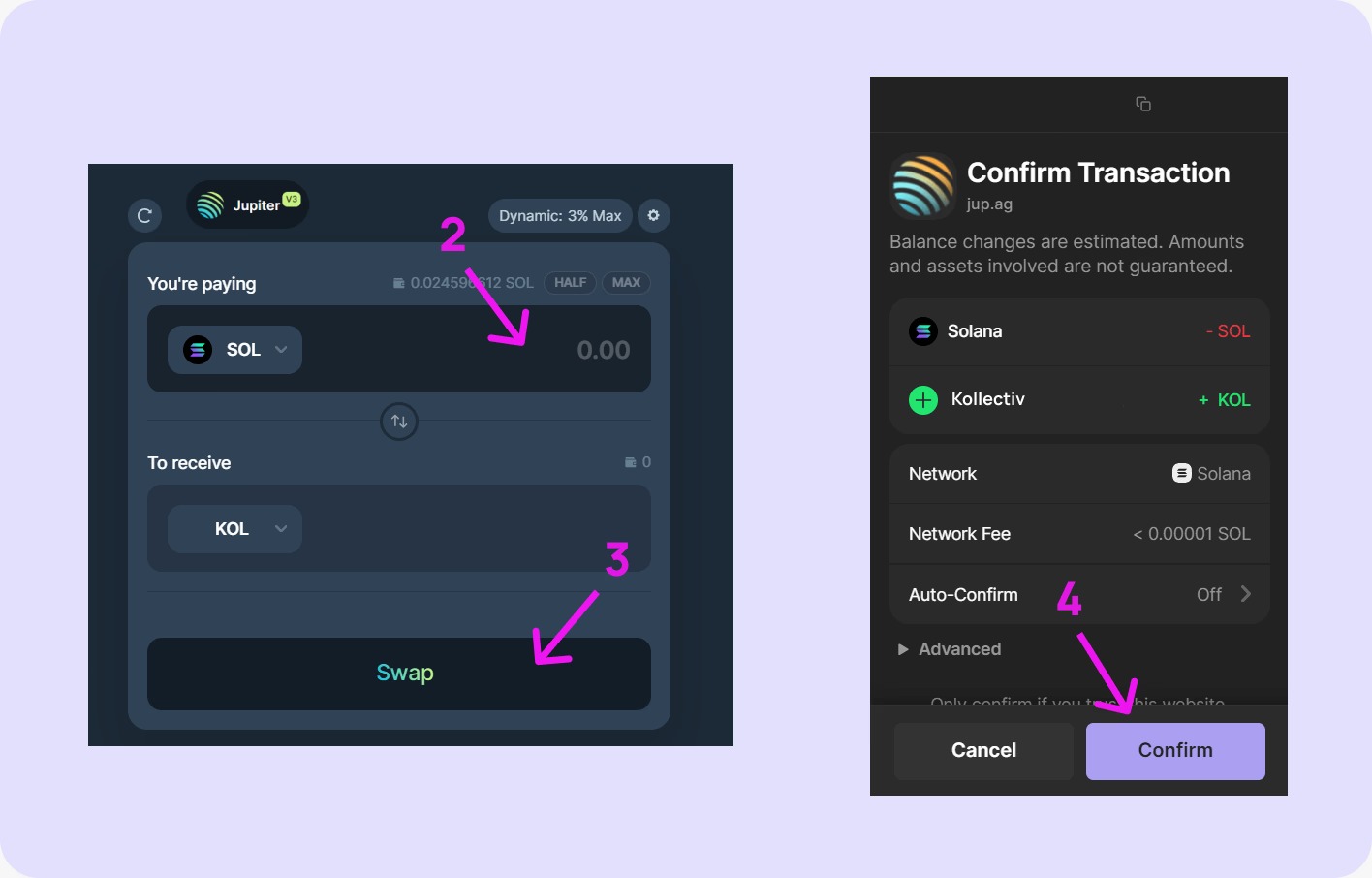Click the copy icon atop the wallet popup
The height and width of the screenshot is (878, 1372).
tap(1143, 104)
